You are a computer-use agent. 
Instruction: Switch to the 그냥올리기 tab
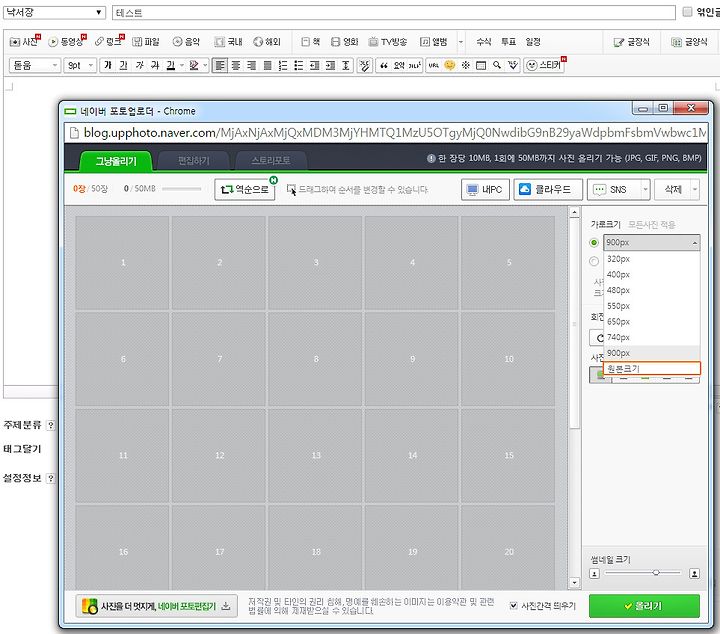(x=116, y=161)
